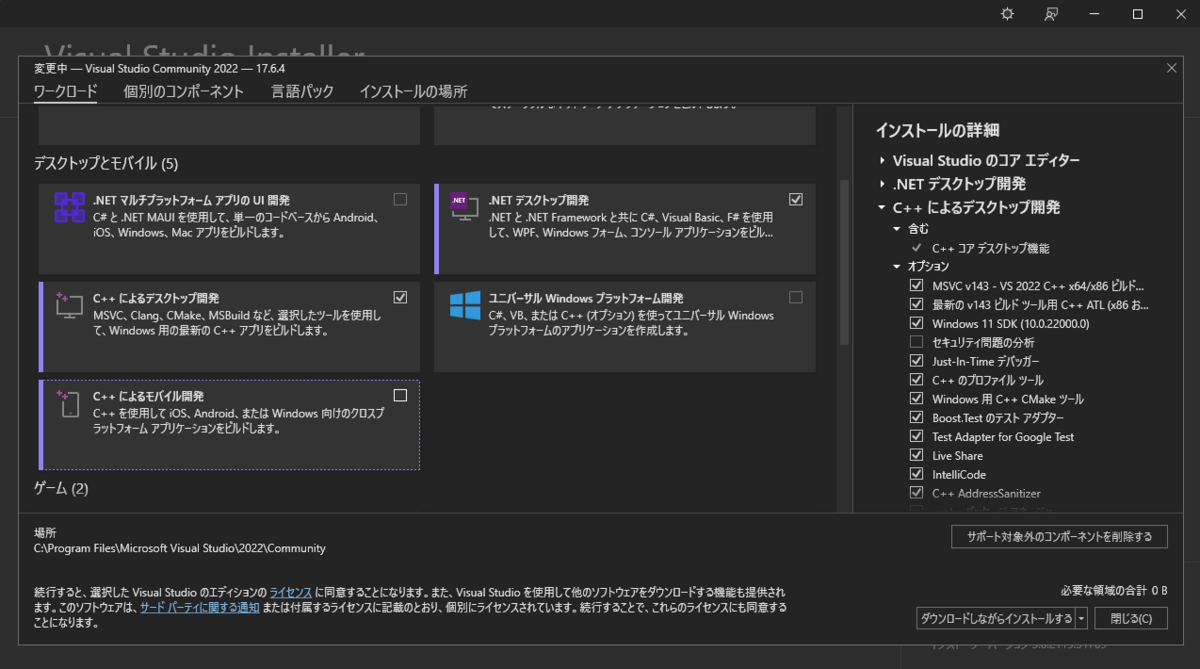Click the feedback icon in title bar

tap(1051, 14)
